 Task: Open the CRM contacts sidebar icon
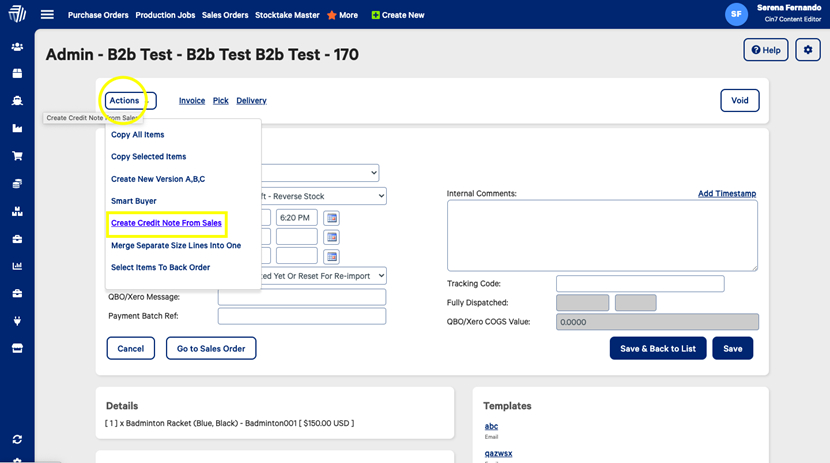click(x=17, y=47)
